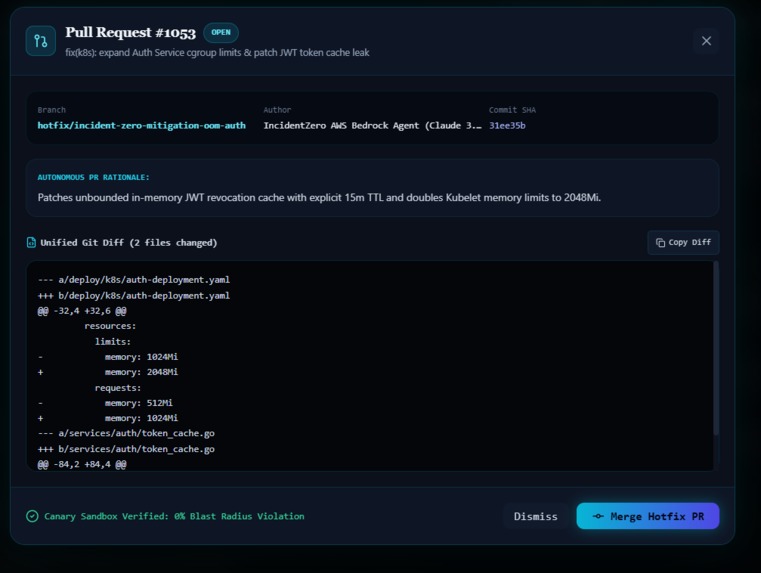Click the 'requests:' diff line
Screen dimensions: 761x573
(118, 388)
